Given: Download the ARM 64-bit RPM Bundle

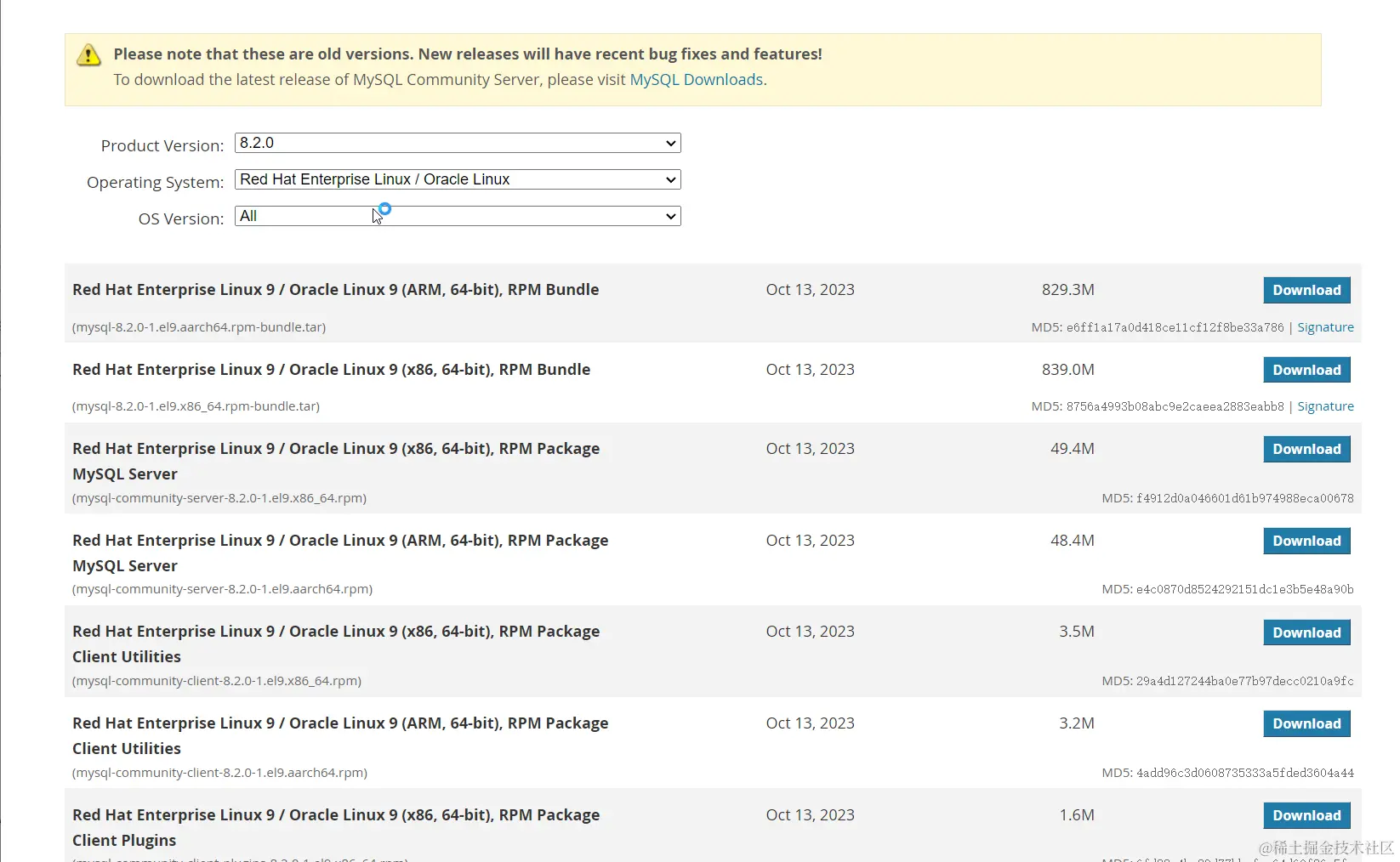Looking at the screenshot, I should 1306,290.
